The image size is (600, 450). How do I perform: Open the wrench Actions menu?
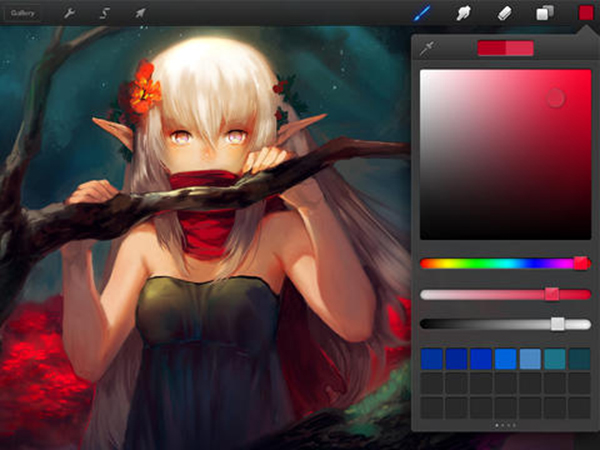[69, 13]
